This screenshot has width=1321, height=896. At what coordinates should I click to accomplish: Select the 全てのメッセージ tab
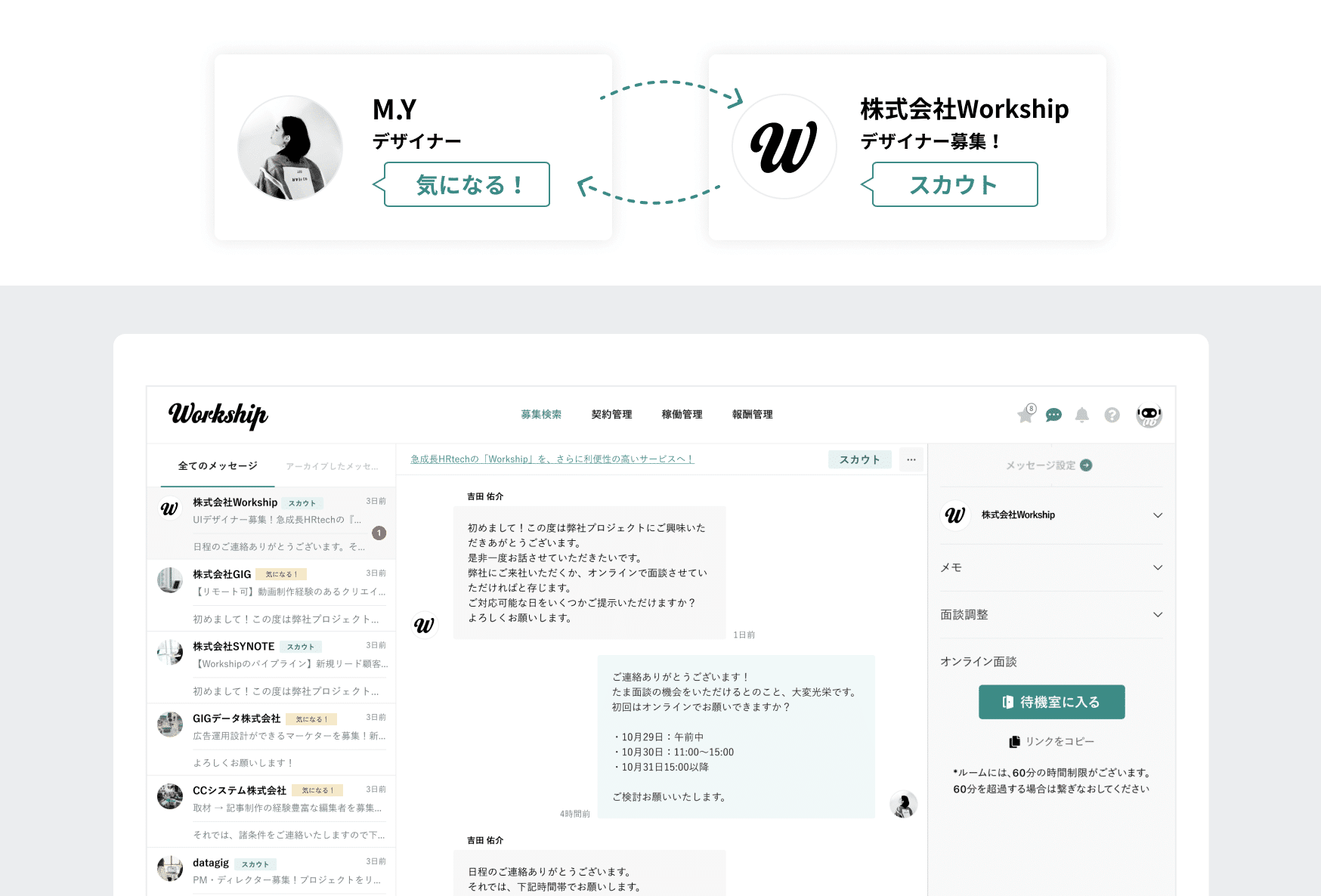click(218, 466)
